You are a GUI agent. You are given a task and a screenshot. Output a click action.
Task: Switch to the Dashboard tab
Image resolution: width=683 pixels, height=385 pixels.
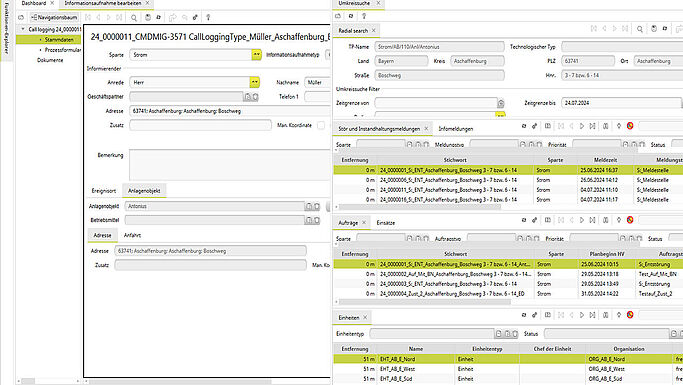(x=34, y=3)
